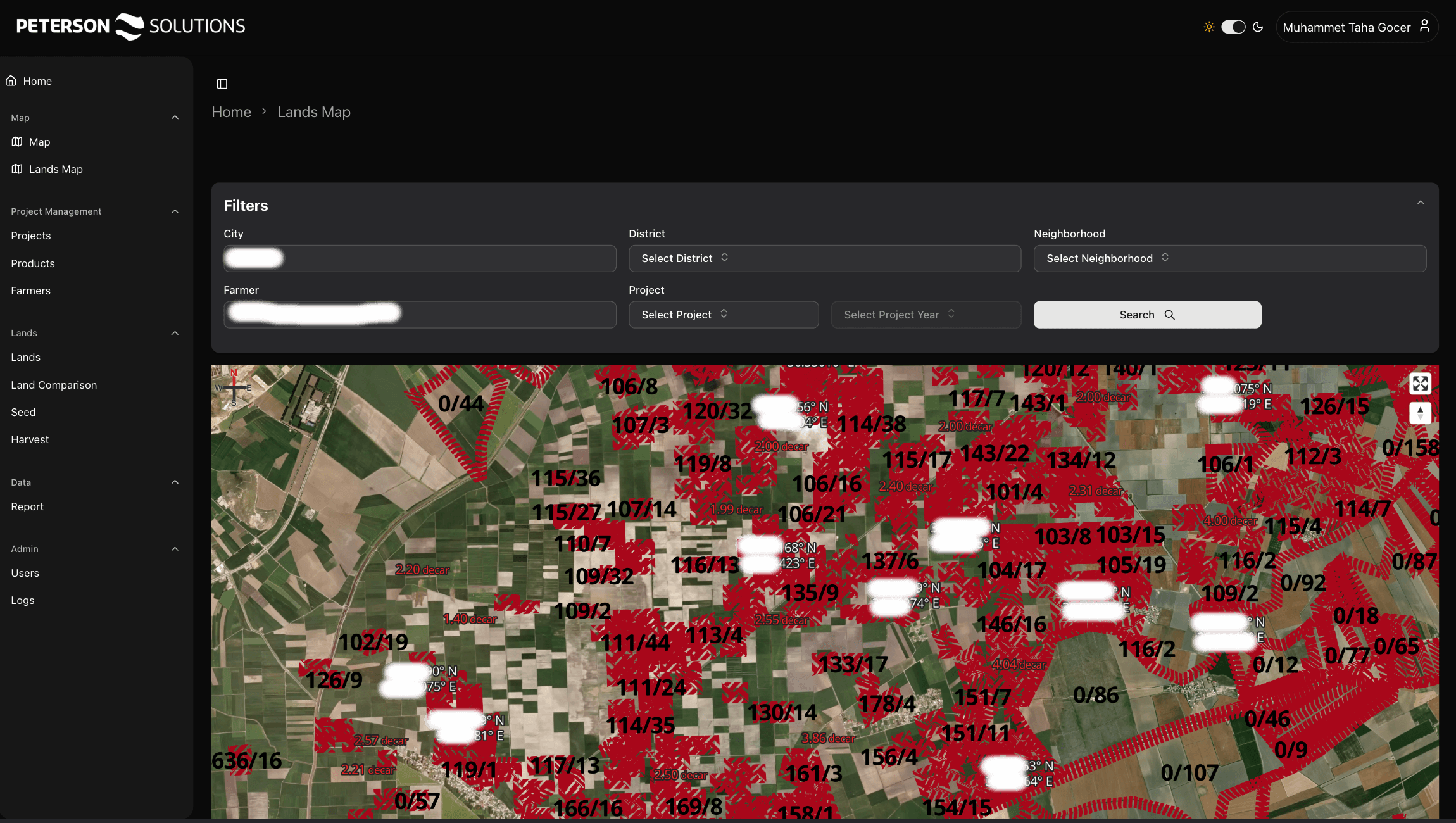The height and width of the screenshot is (823, 1456).
Task: Click the 0/86 parcel label on map
Action: click(x=1096, y=695)
